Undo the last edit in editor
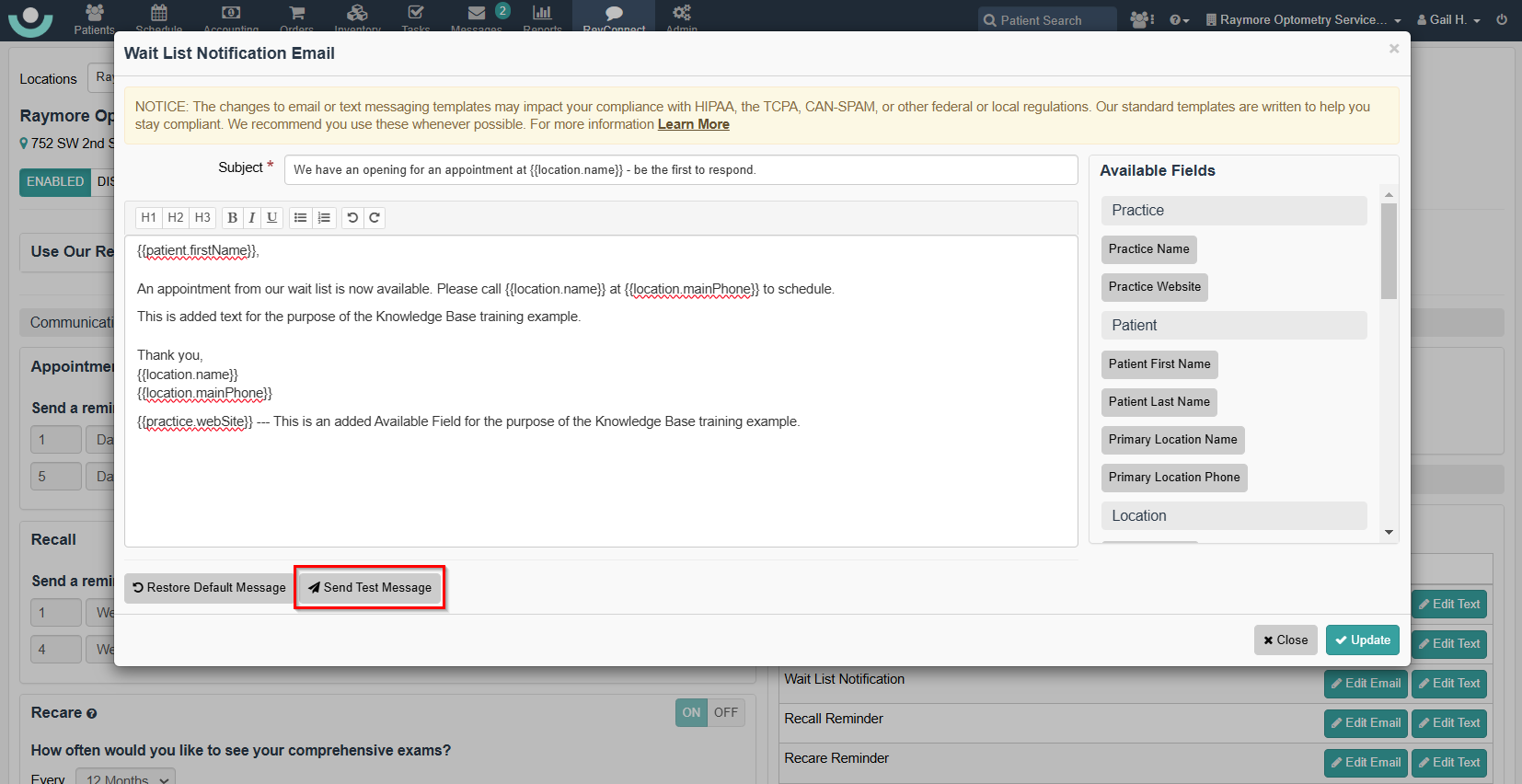1522x784 pixels. coord(352,218)
